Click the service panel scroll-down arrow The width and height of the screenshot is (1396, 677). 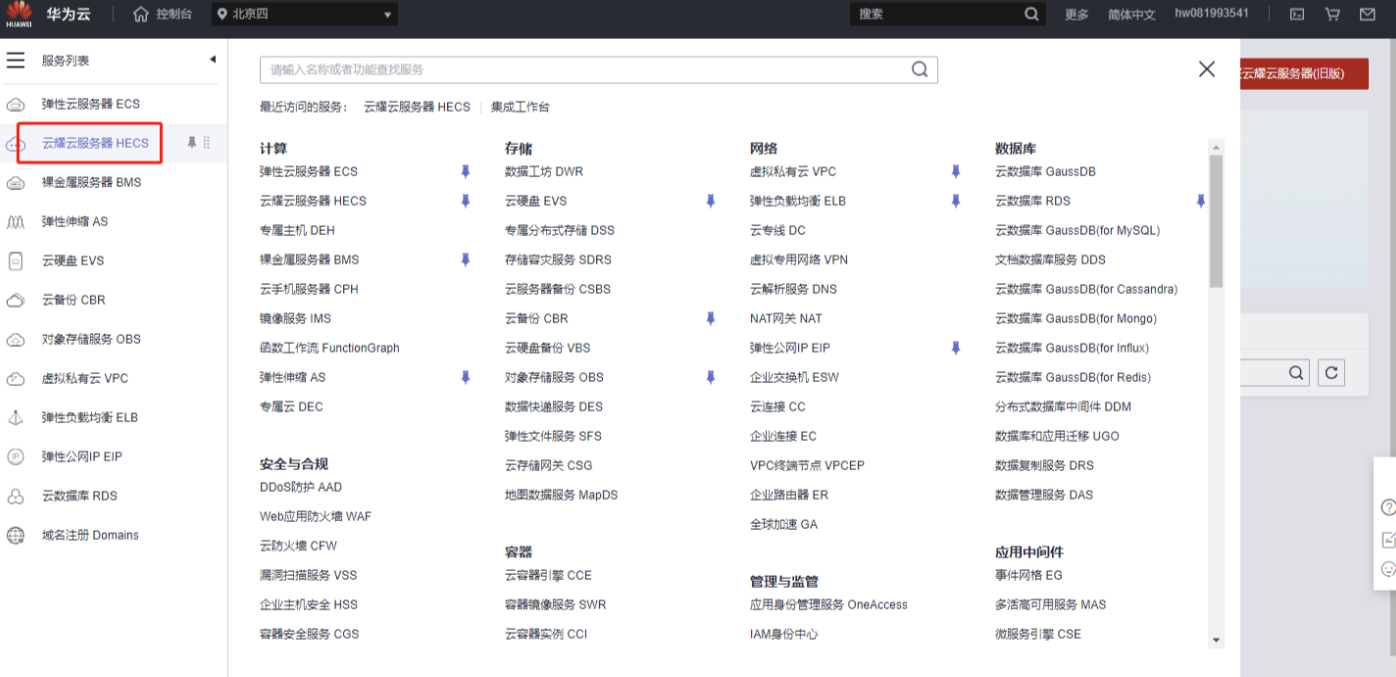click(x=1216, y=640)
